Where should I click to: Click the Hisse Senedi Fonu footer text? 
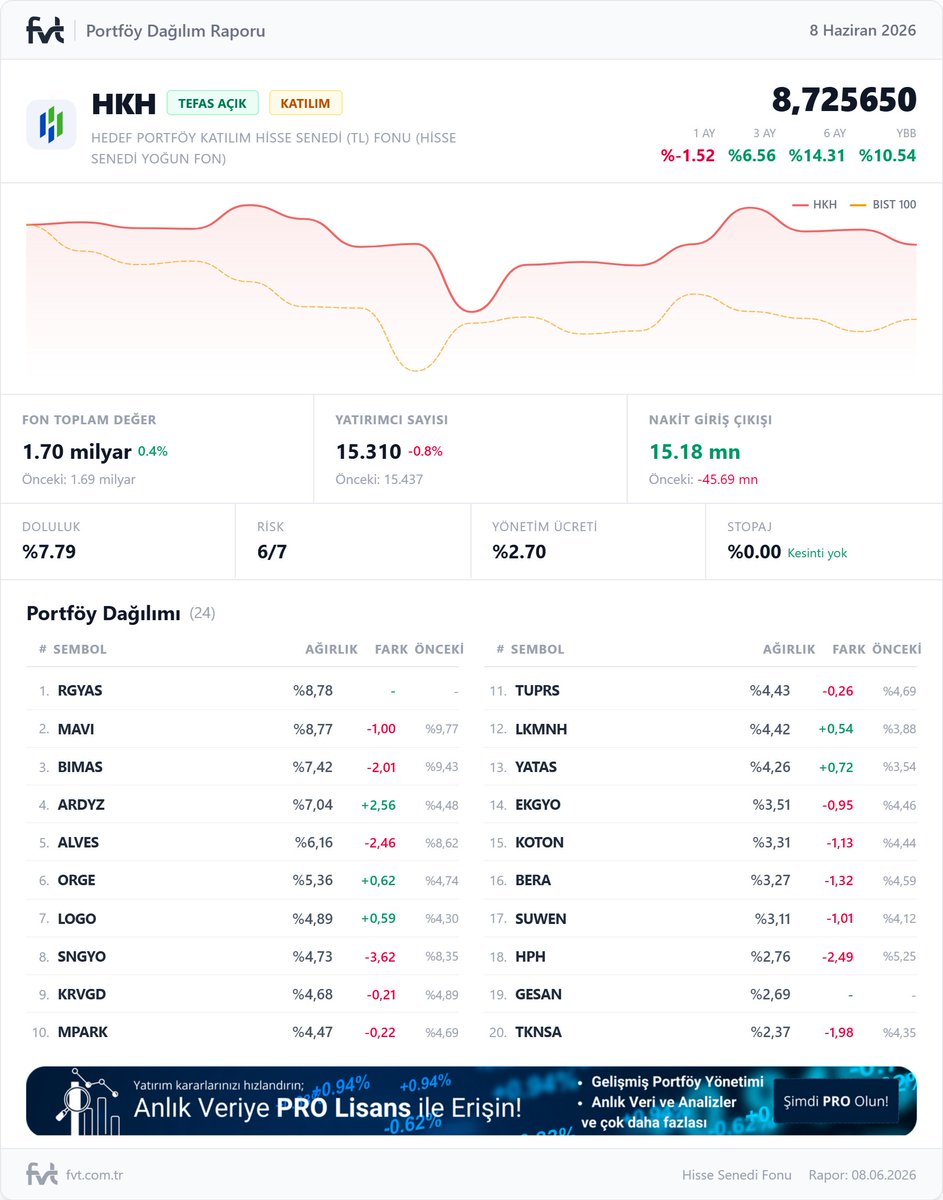pyautogui.click(x=737, y=1175)
